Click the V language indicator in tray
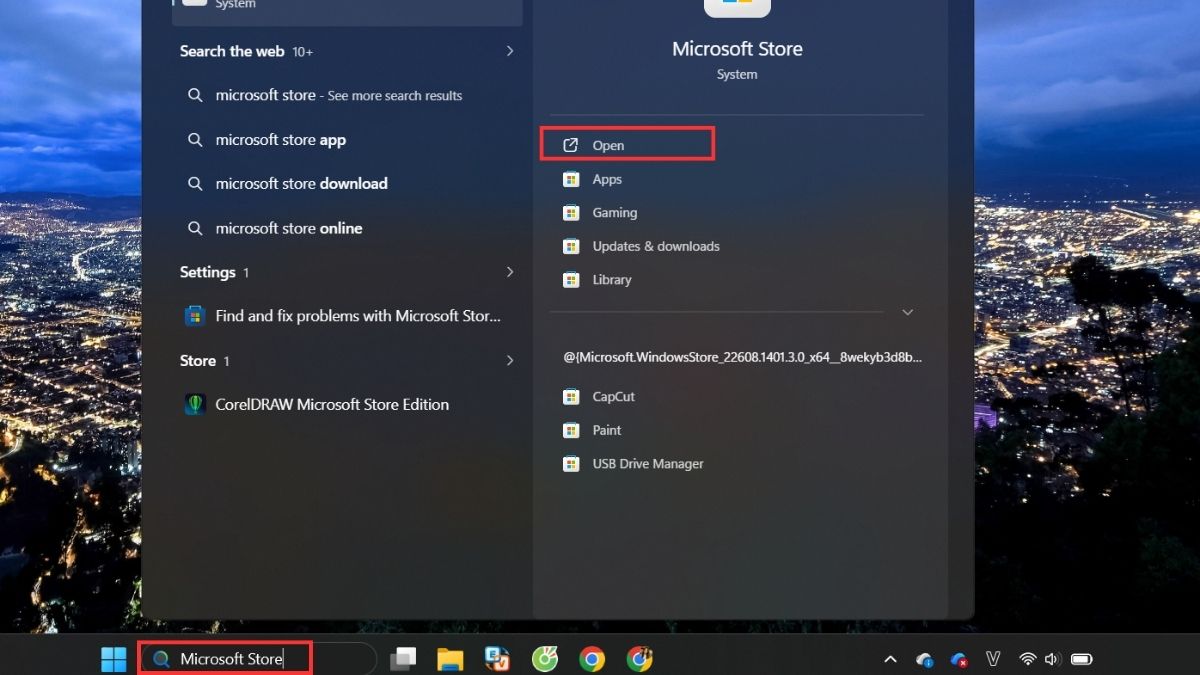This screenshot has width=1200, height=675. (x=993, y=660)
